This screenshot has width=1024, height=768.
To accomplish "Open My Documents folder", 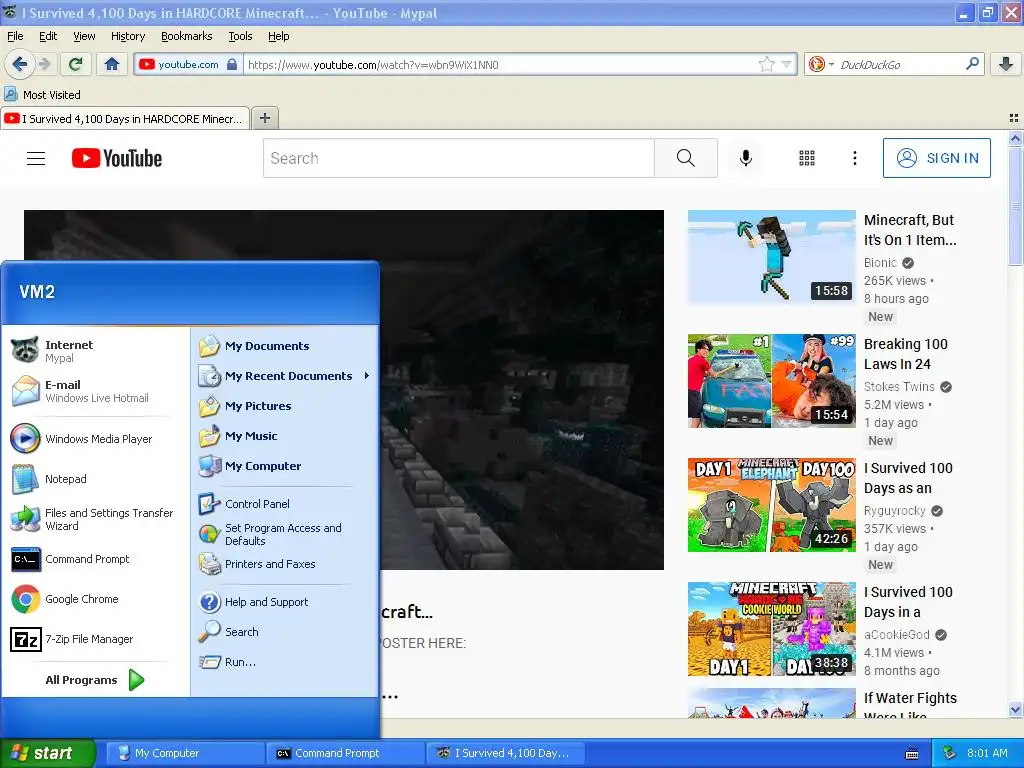I will click(285, 346).
